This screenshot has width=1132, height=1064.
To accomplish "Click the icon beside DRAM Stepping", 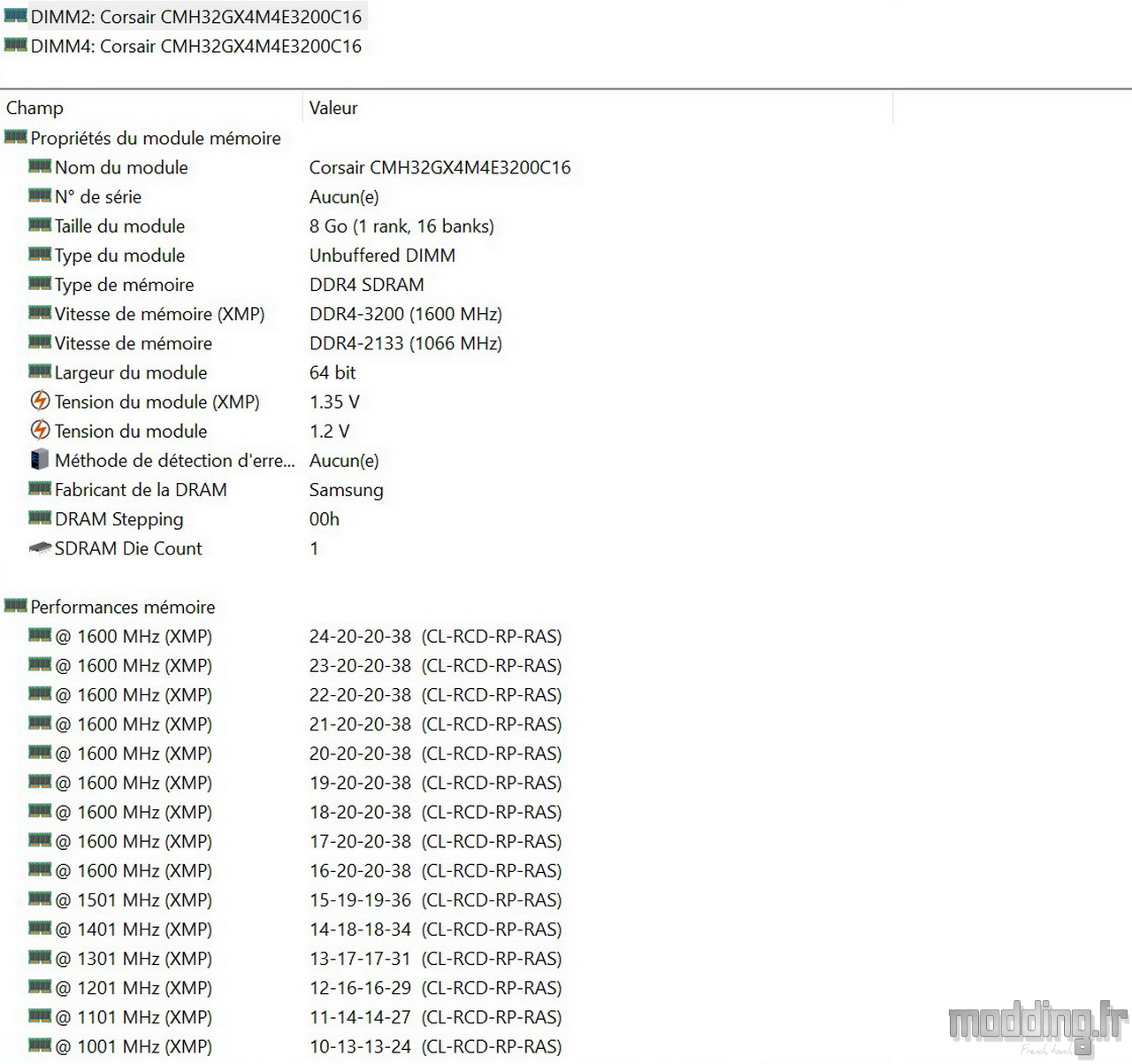I will [x=40, y=517].
